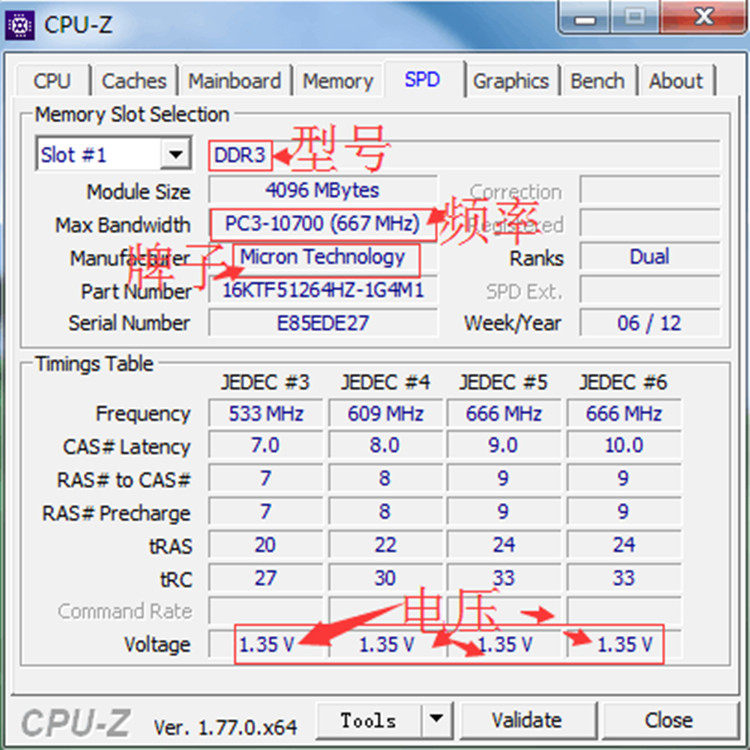The width and height of the screenshot is (750, 750).
Task: Click the Serial Number label
Action: (x=129, y=323)
